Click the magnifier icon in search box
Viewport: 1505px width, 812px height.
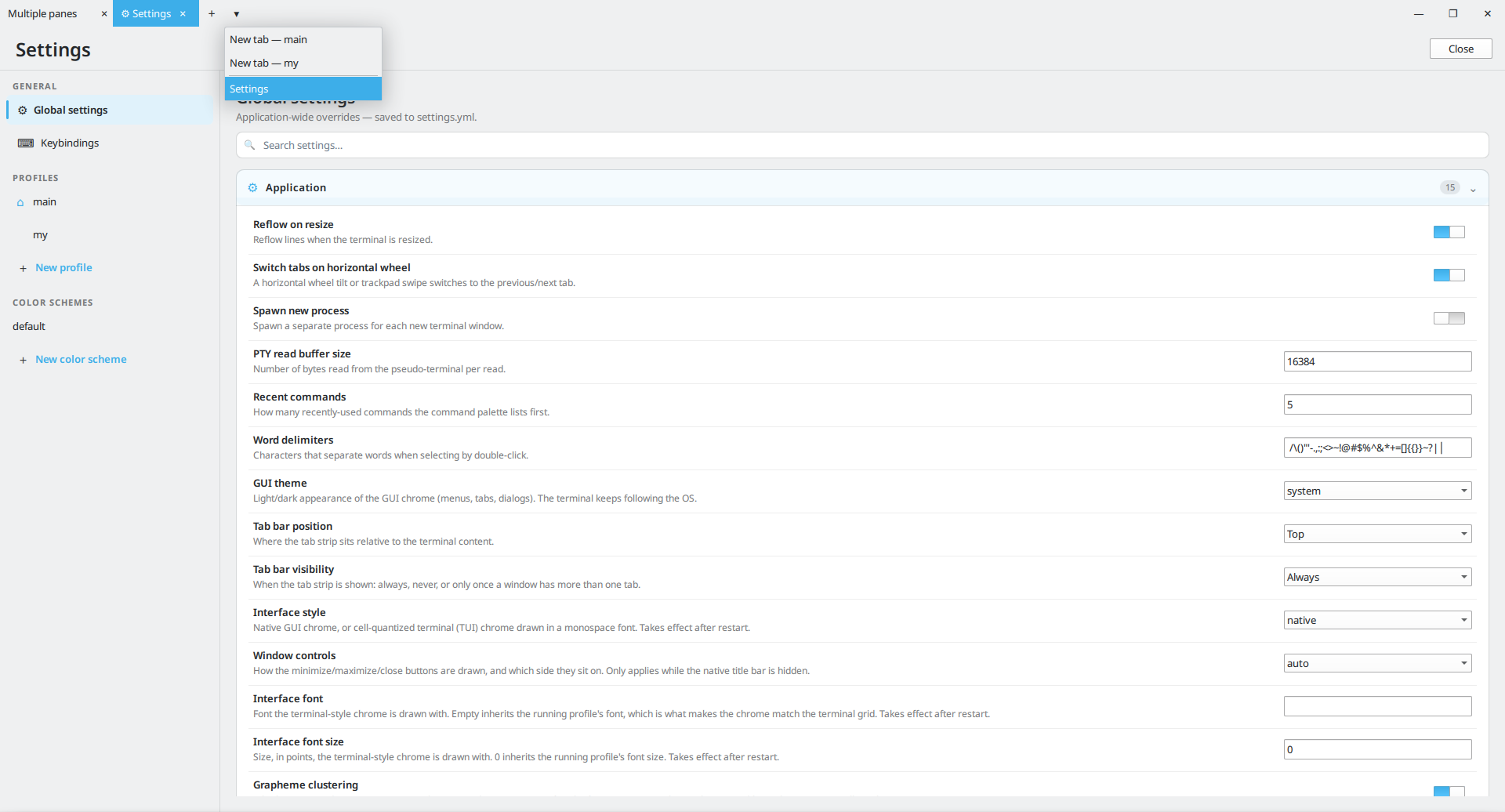249,145
